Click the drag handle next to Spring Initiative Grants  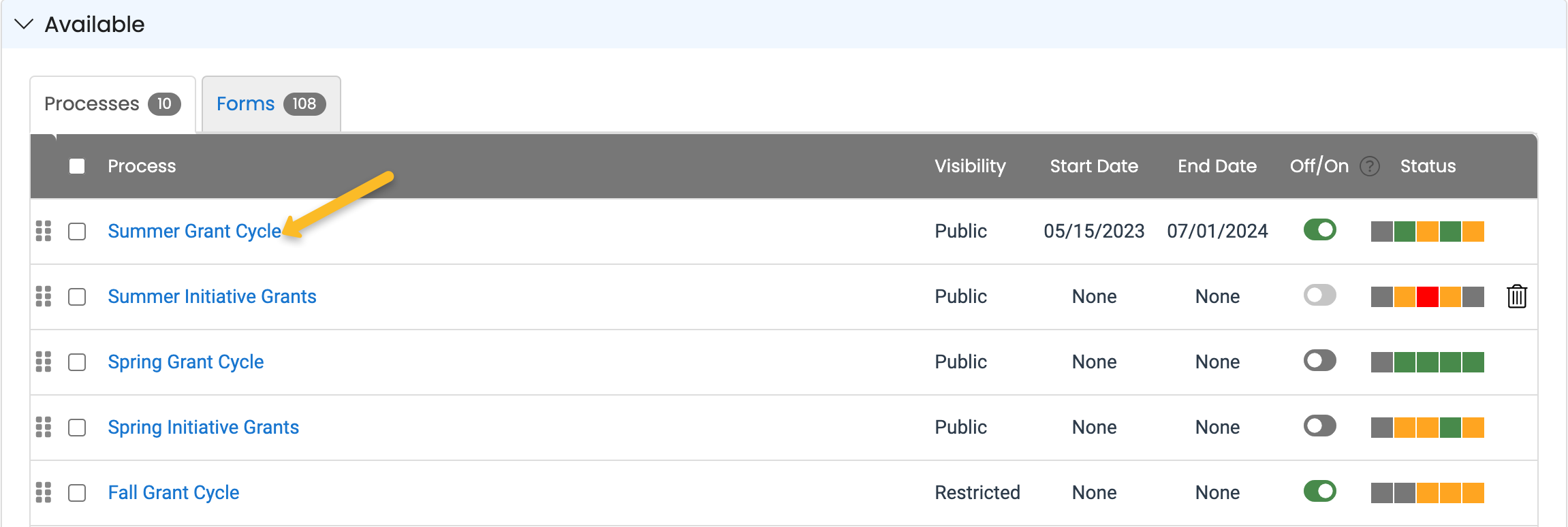[x=44, y=428]
